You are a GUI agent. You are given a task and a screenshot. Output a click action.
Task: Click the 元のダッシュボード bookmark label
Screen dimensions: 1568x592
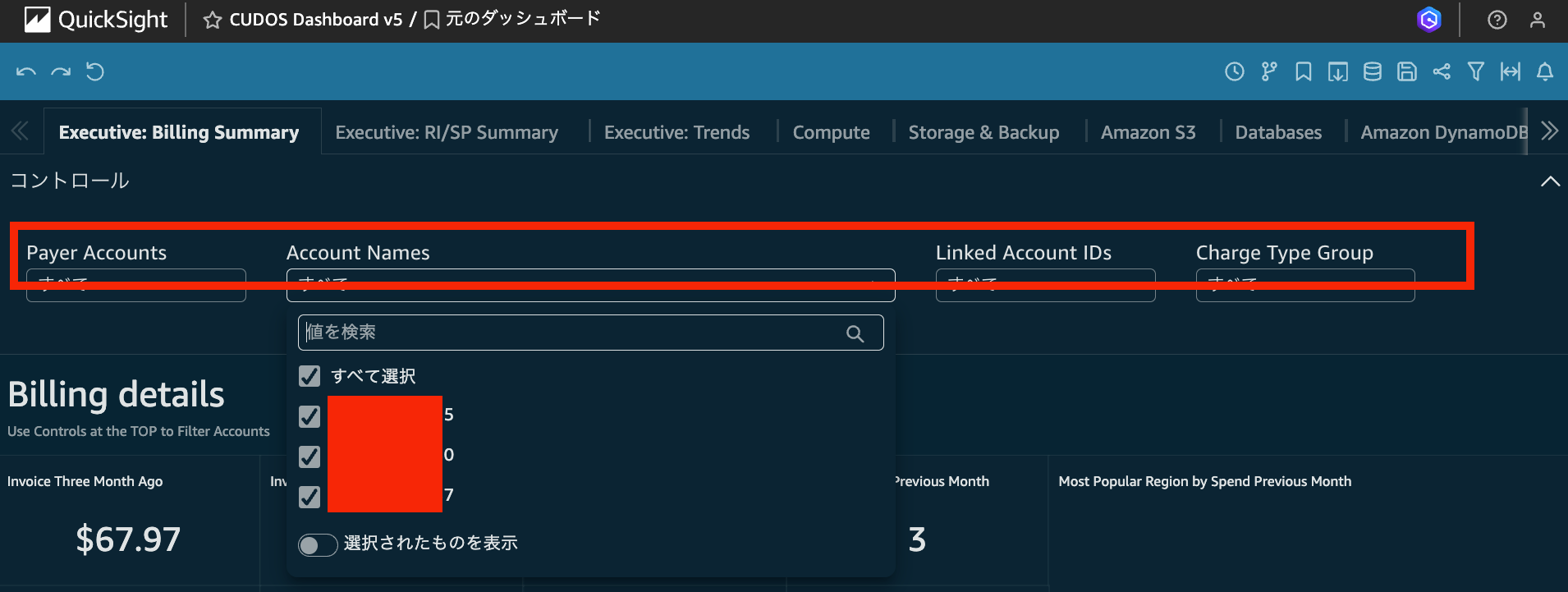pos(523,19)
